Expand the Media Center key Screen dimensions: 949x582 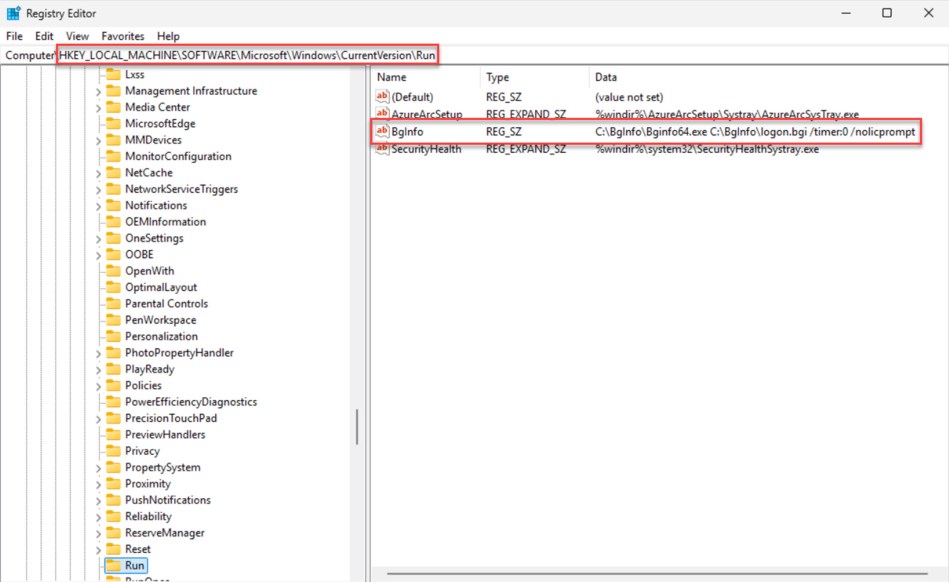[98, 108]
